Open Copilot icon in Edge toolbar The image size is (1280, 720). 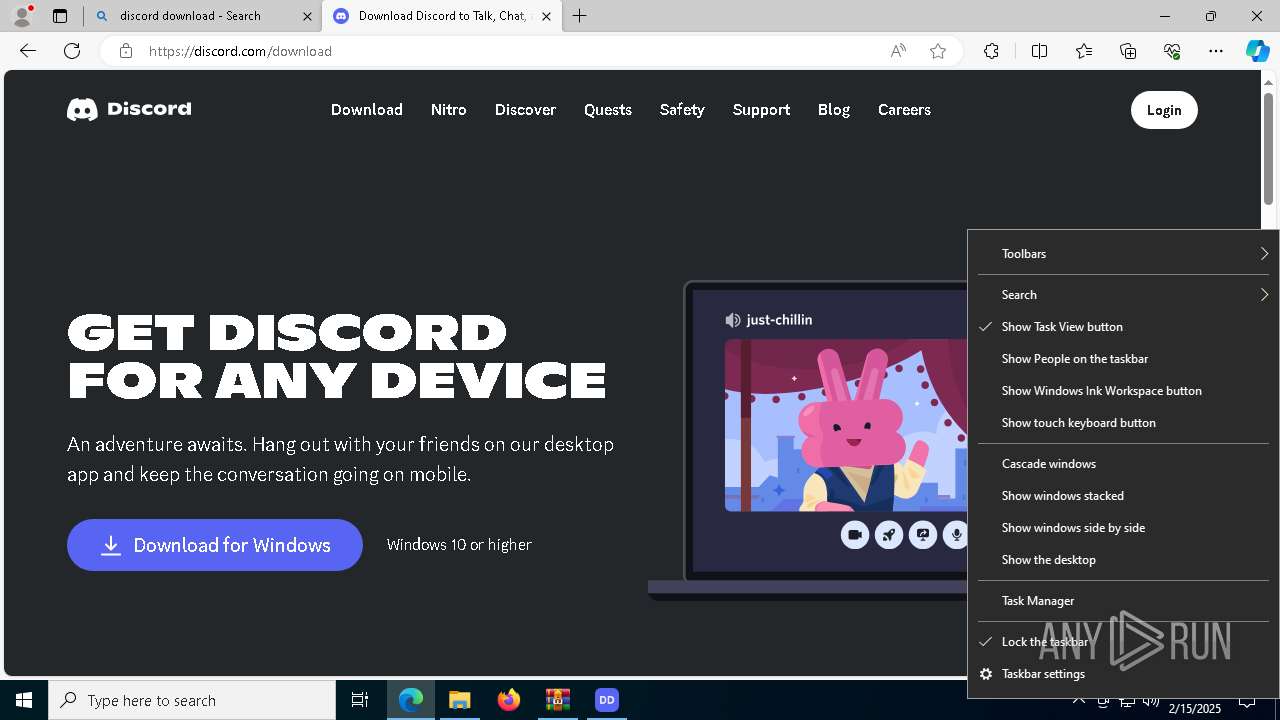(x=1257, y=51)
